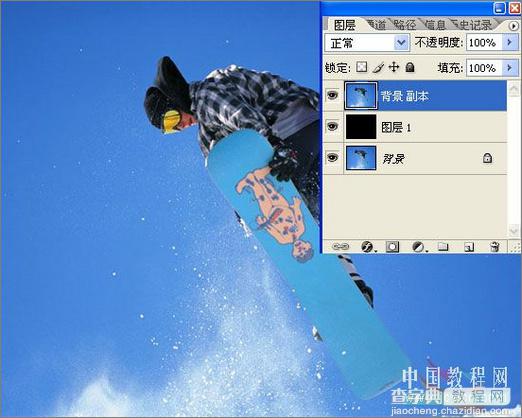
Task: Create a new layer
Action: 469,247
